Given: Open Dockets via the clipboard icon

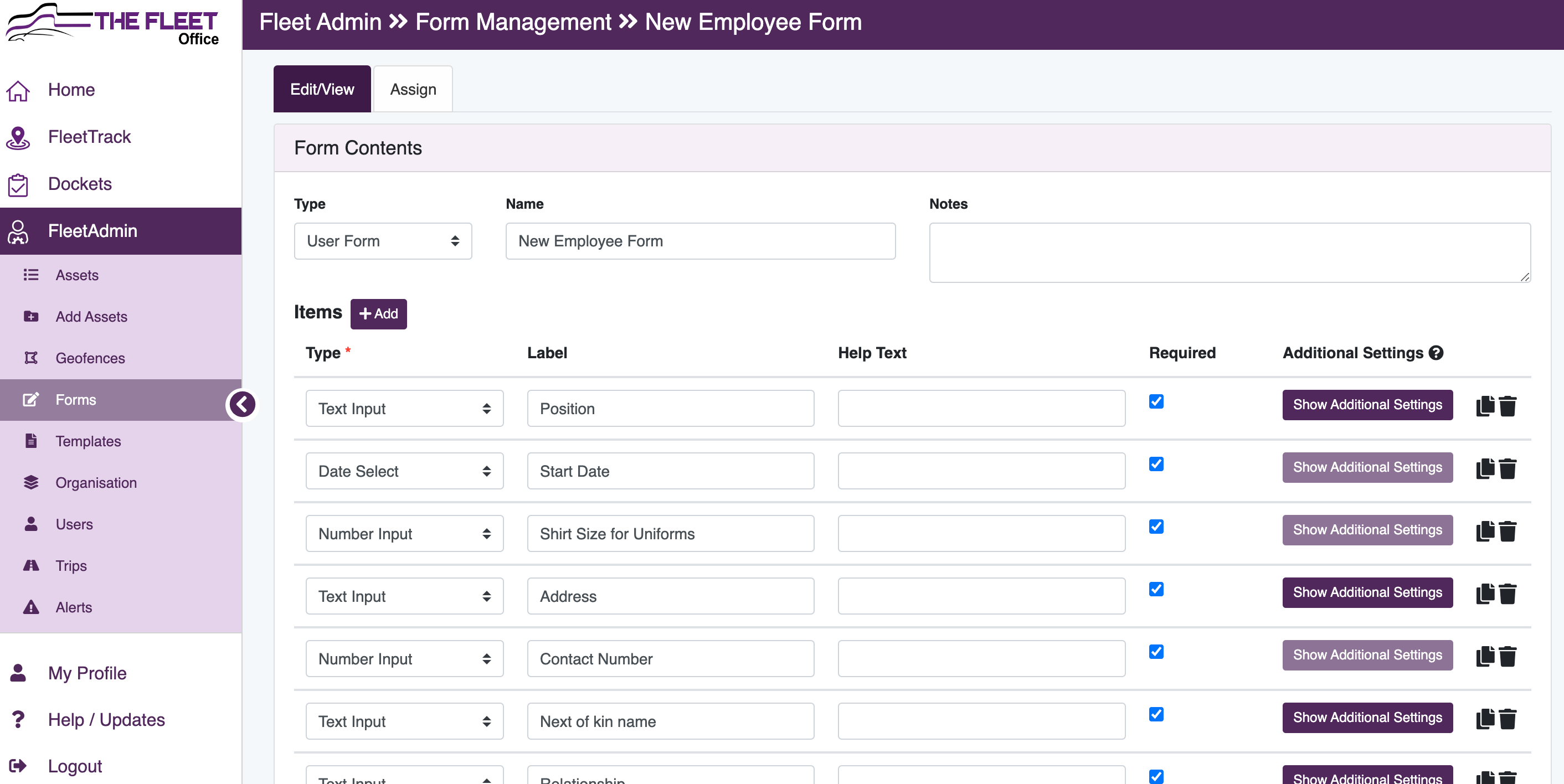Looking at the screenshot, I should click(x=18, y=184).
